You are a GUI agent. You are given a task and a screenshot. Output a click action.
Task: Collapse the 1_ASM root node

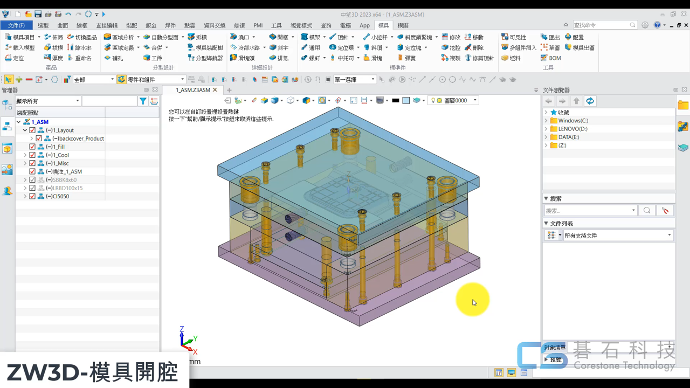click(x=19, y=122)
